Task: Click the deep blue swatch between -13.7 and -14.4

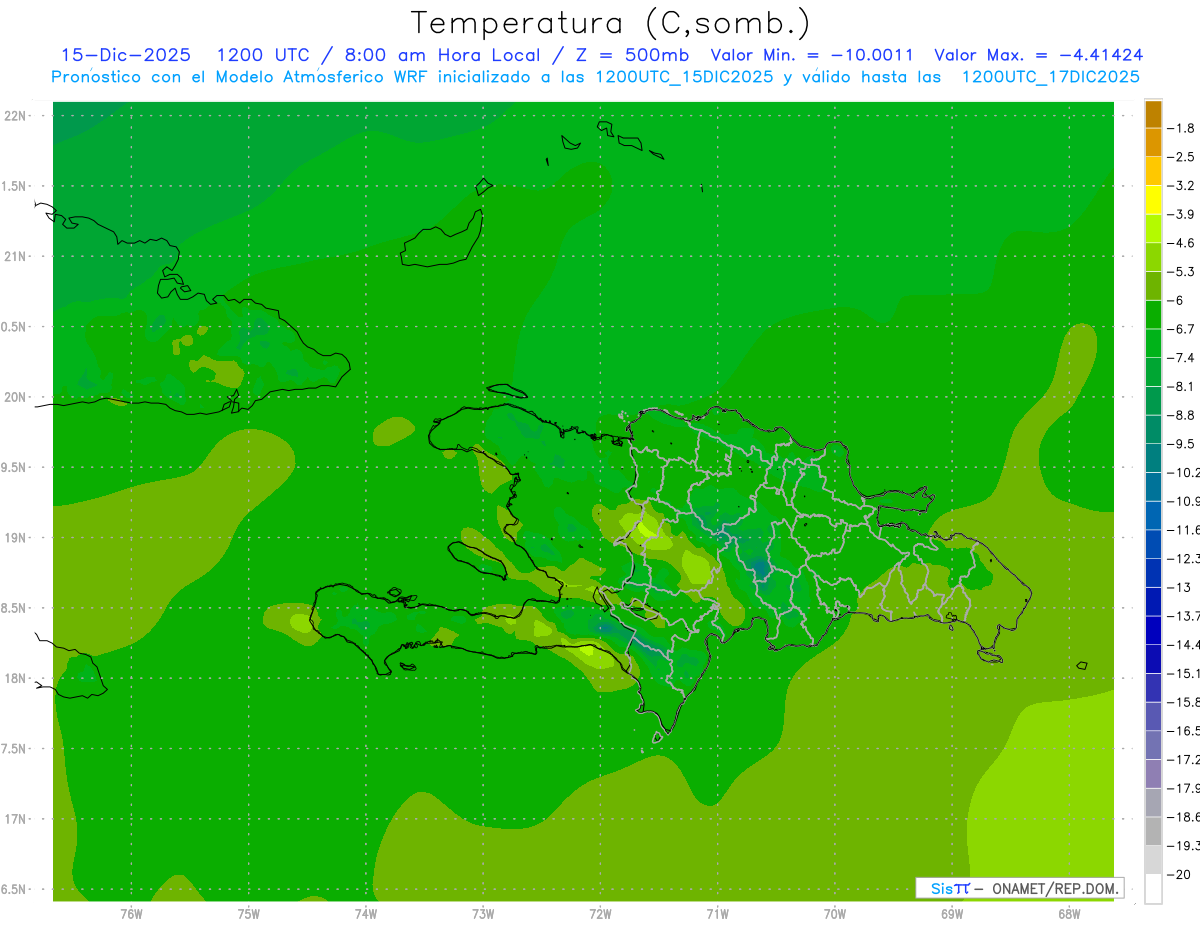Action: coord(1153,630)
